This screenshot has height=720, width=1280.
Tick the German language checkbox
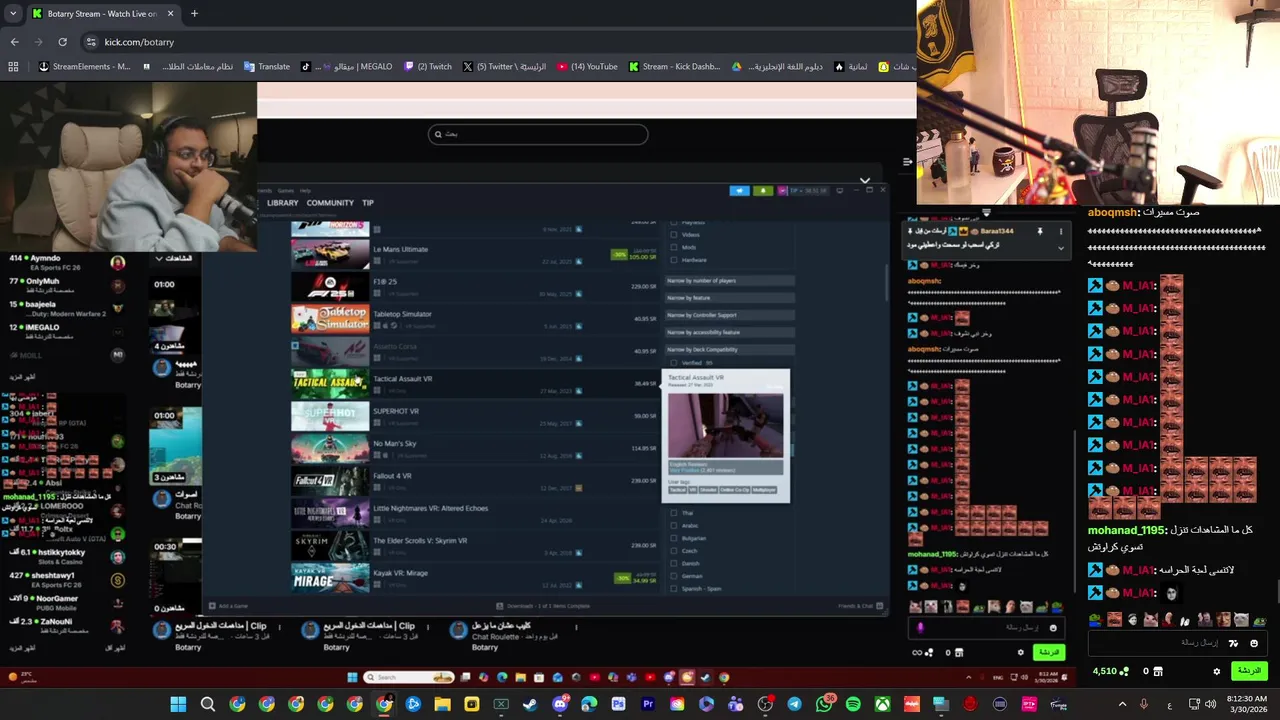pos(674,576)
